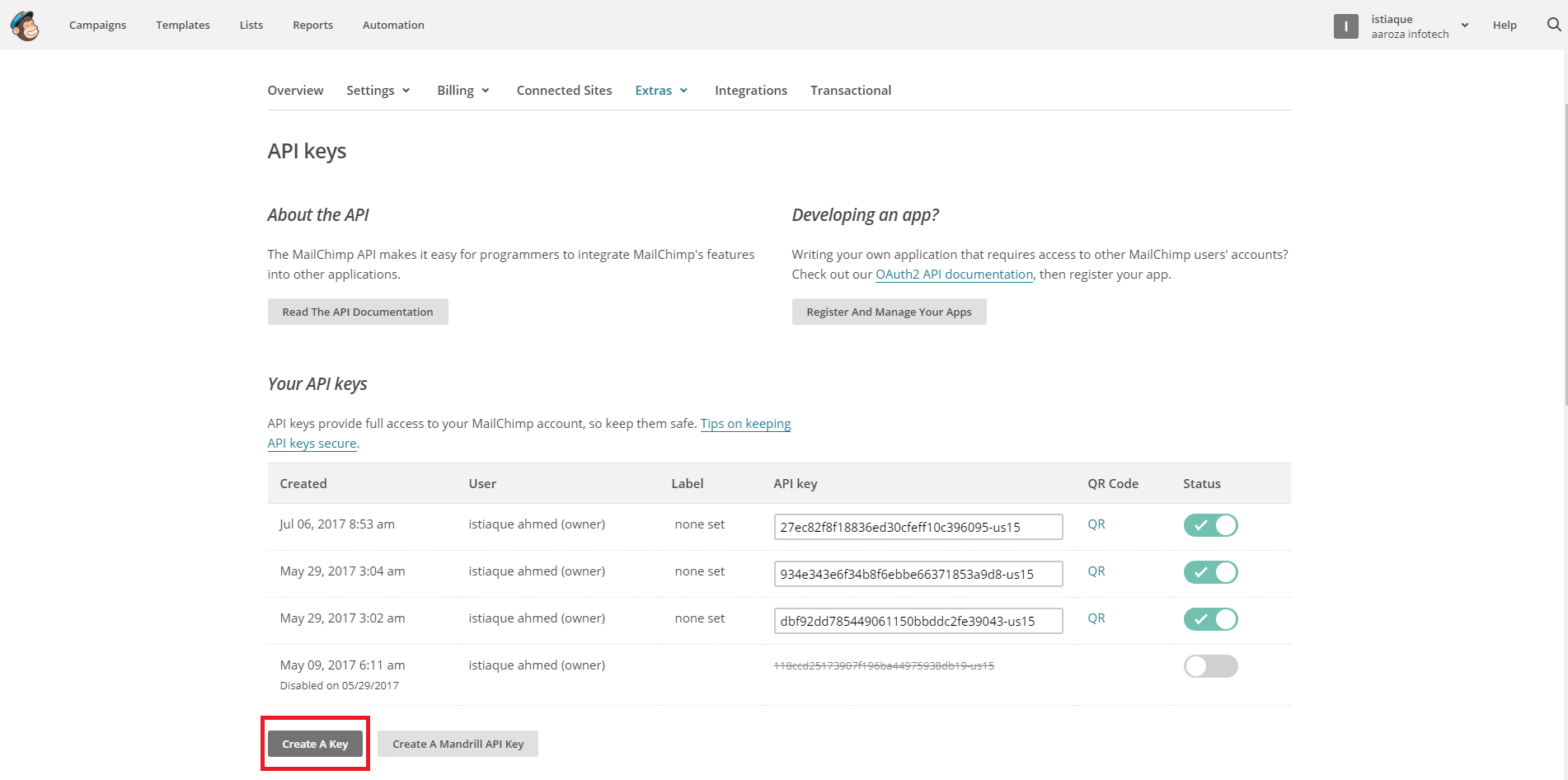Open the Extras dropdown menu
Screen dimensions: 1568x780
[x=661, y=91]
